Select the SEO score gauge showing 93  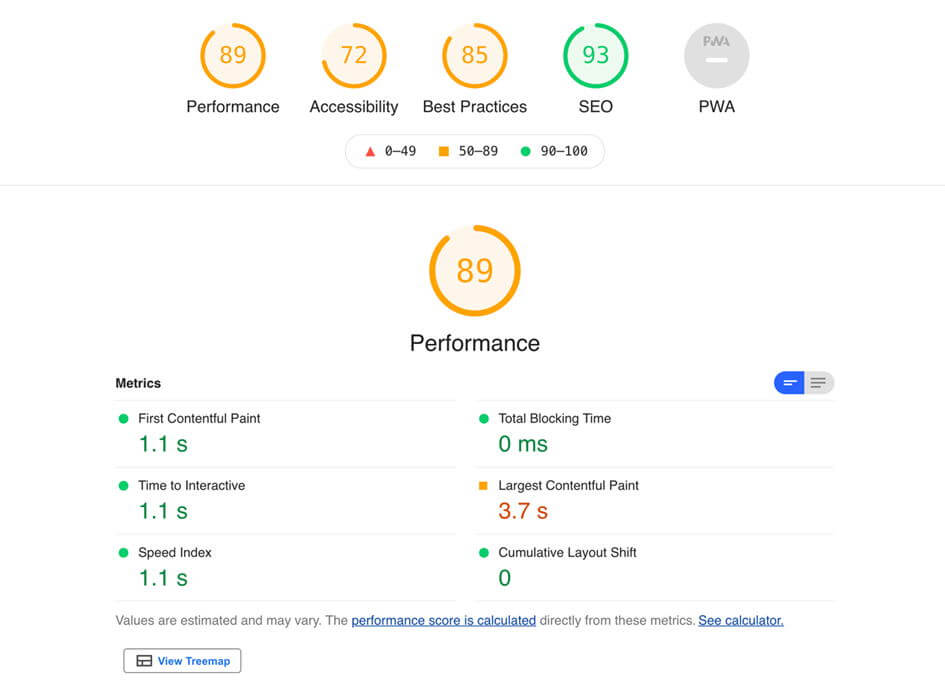(x=596, y=55)
